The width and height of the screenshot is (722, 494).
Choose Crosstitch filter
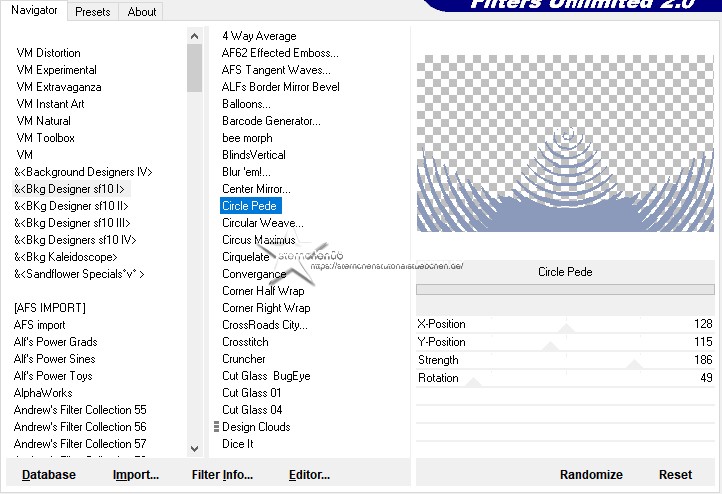[x=245, y=342]
